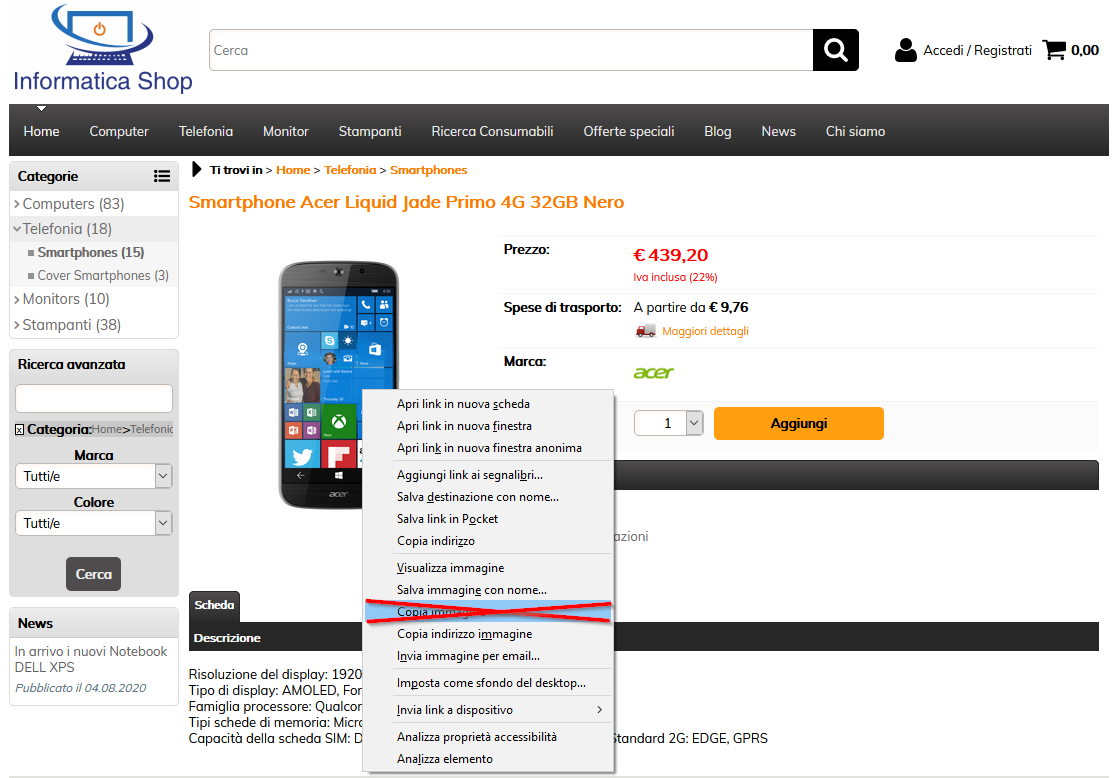Viewport: 1115px width, 778px height.
Task: Open the Blog page
Action: point(717,132)
